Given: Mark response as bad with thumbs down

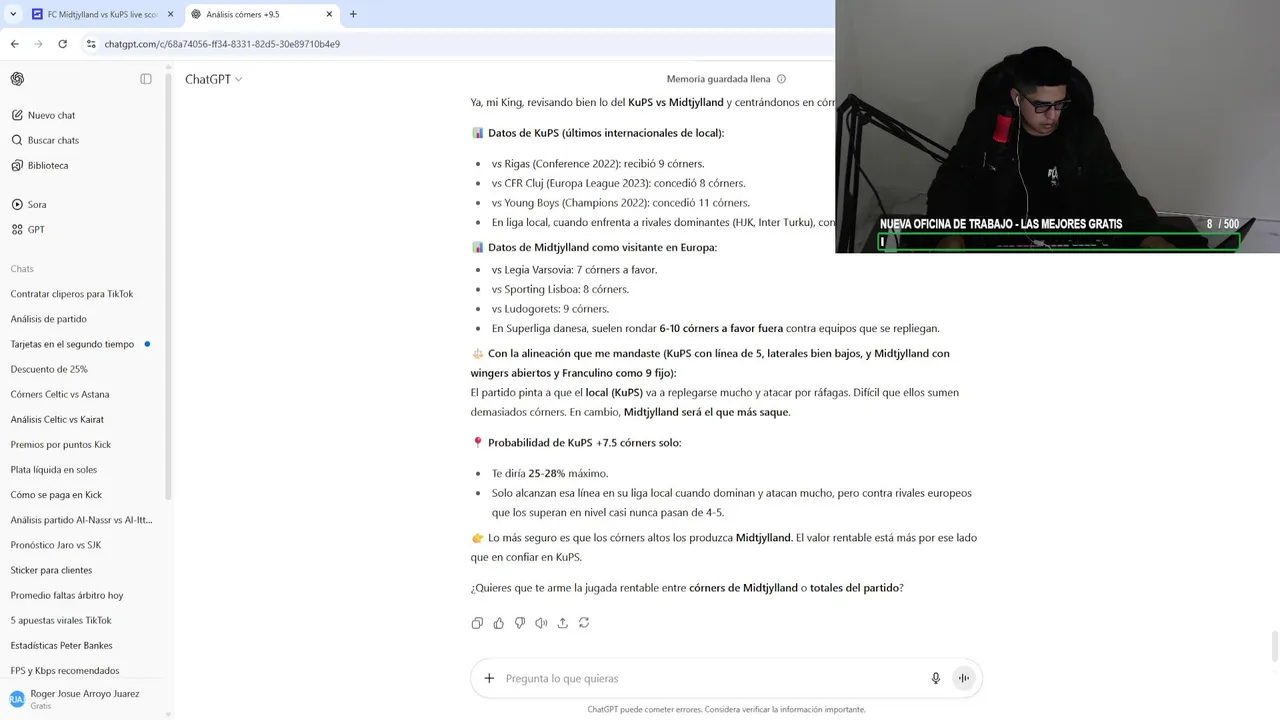Looking at the screenshot, I should [520, 623].
